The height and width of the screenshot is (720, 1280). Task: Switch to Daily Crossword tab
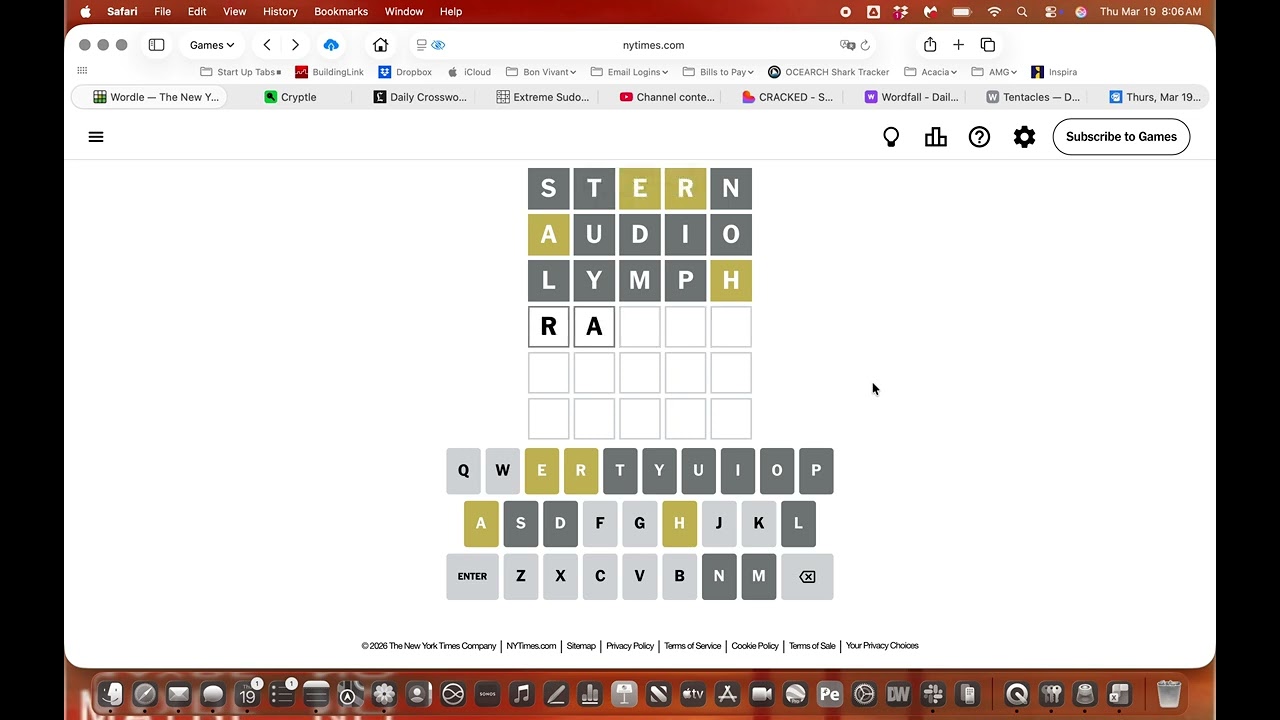(420, 97)
